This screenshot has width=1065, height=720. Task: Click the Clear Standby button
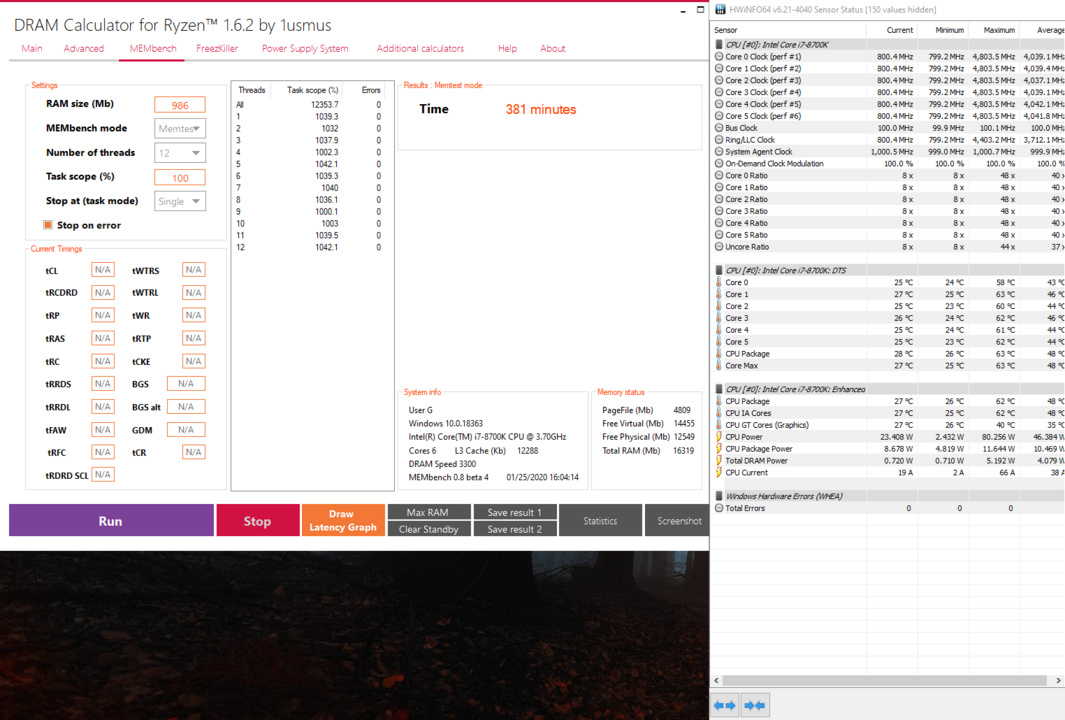click(x=428, y=529)
